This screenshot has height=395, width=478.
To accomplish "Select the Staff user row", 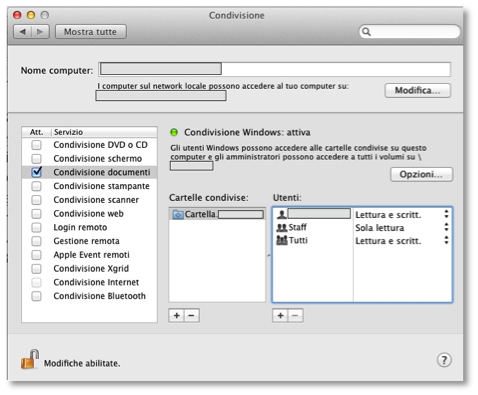I will point(362,227).
